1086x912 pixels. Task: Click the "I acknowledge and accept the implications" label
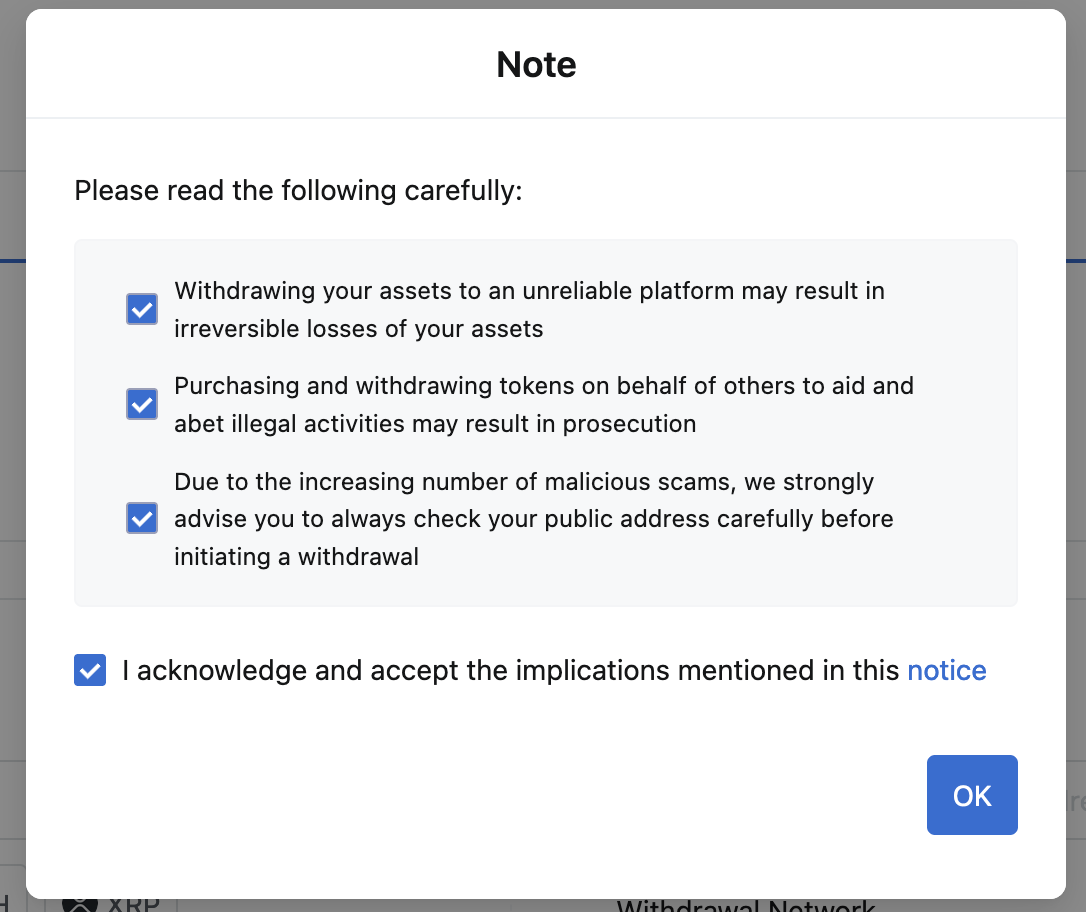pyautogui.click(x=510, y=670)
